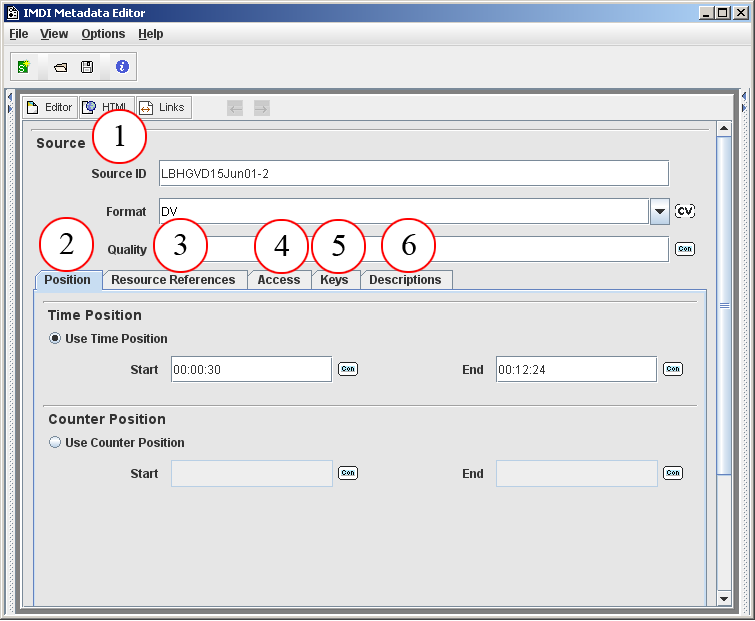Switch to the Descriptions tab
The image size is (755, 621).
pyautogui.click(x=405, y=280)
